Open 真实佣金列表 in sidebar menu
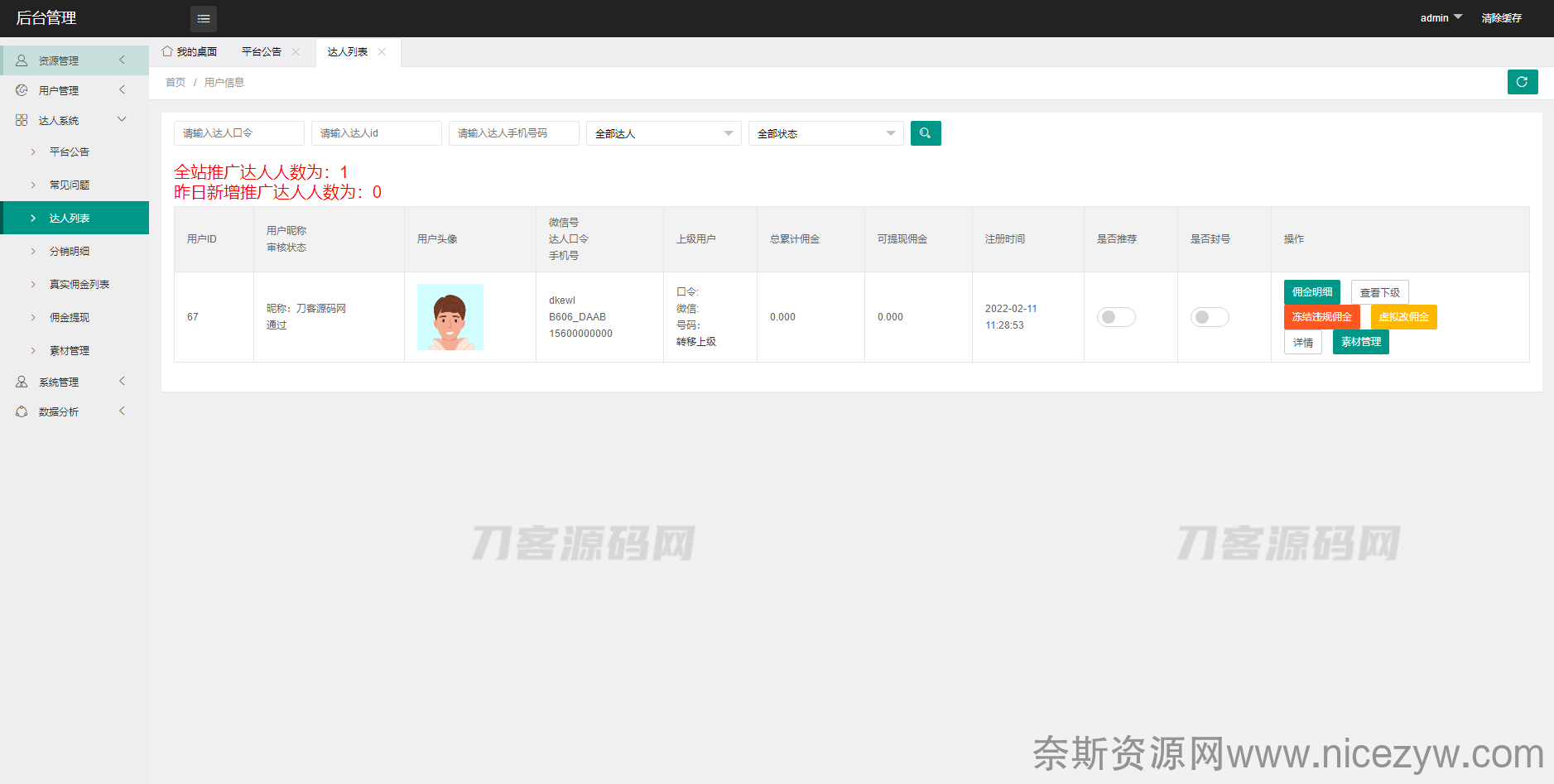The image size is (1554, 784). tap(75, 284)
